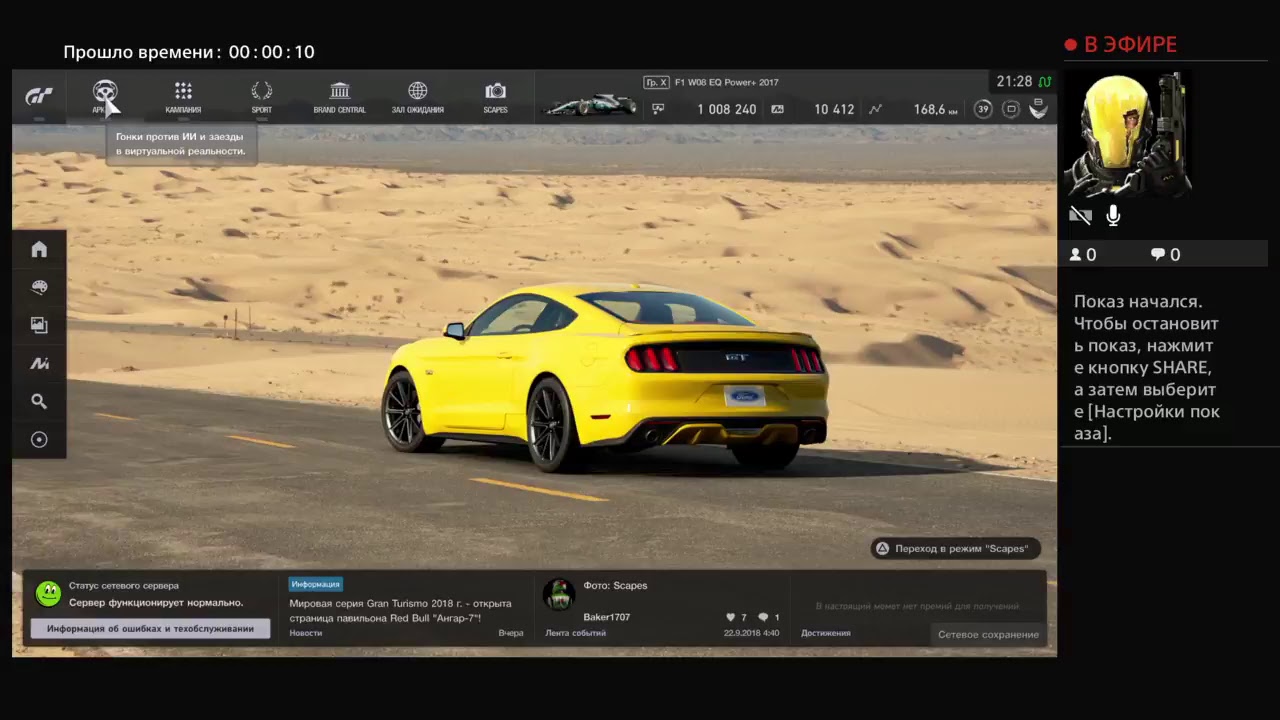Click the viewers count icon showing 0

tap(1076, 255)
